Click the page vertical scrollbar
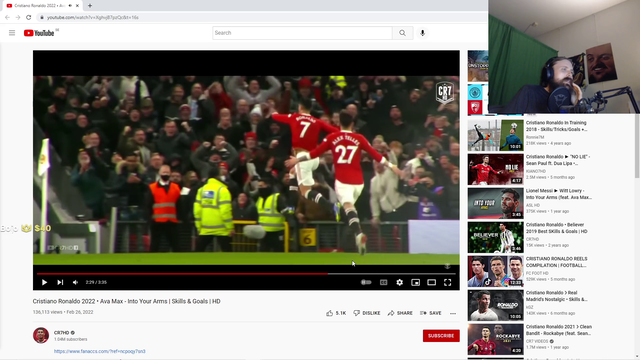The image size is (640, 360). click(x=637, y=147)
